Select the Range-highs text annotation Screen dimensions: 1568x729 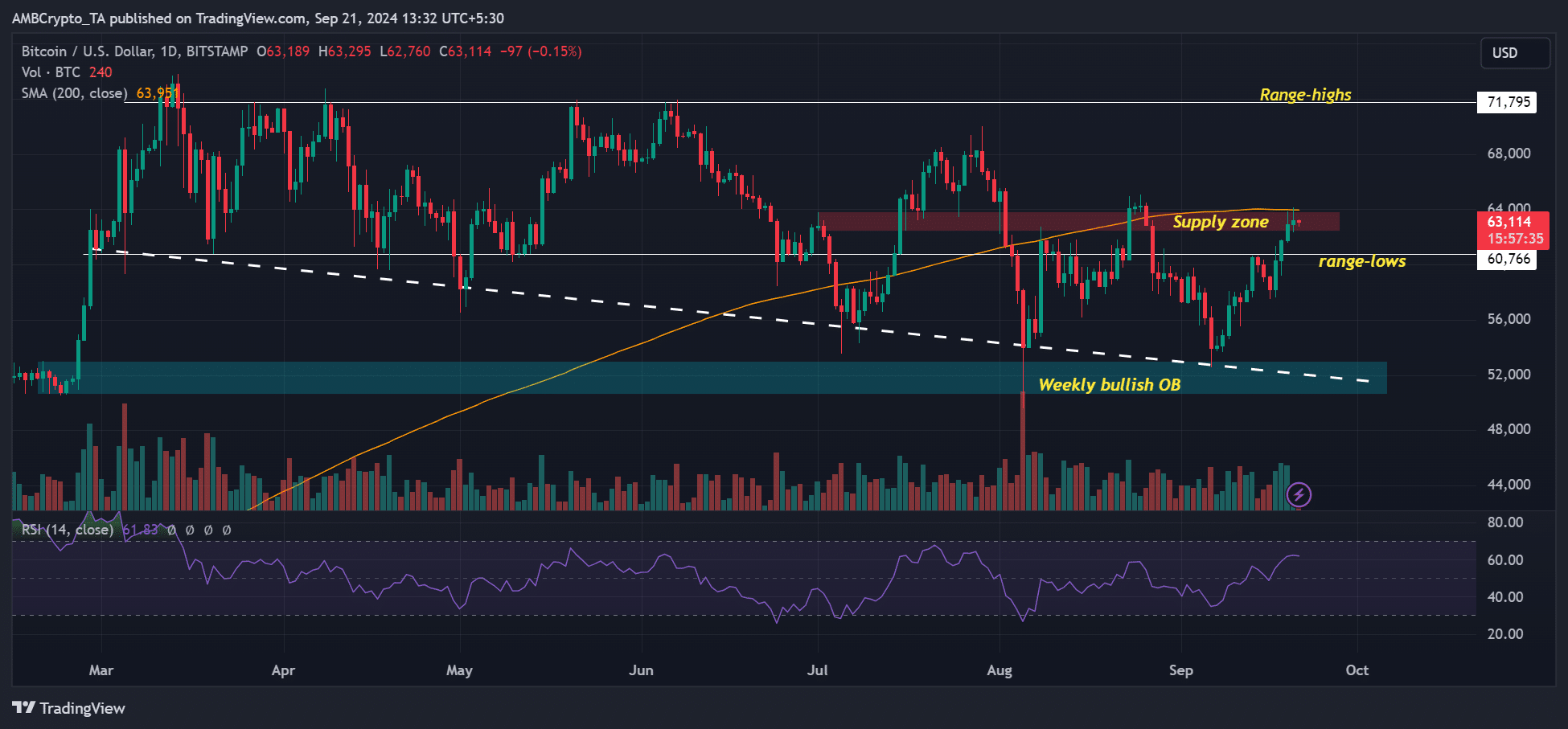(x=1305, y=95)
